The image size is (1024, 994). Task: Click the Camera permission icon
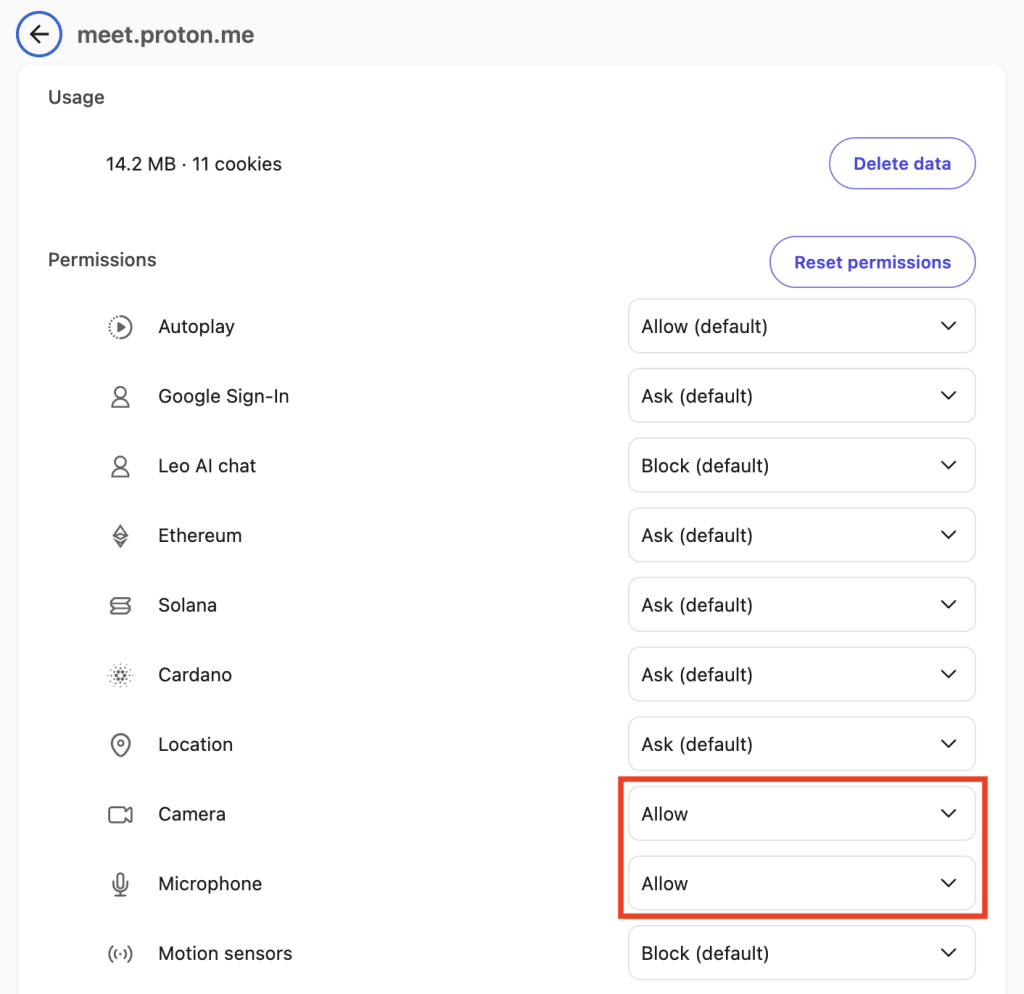click(x=120, y=814)
